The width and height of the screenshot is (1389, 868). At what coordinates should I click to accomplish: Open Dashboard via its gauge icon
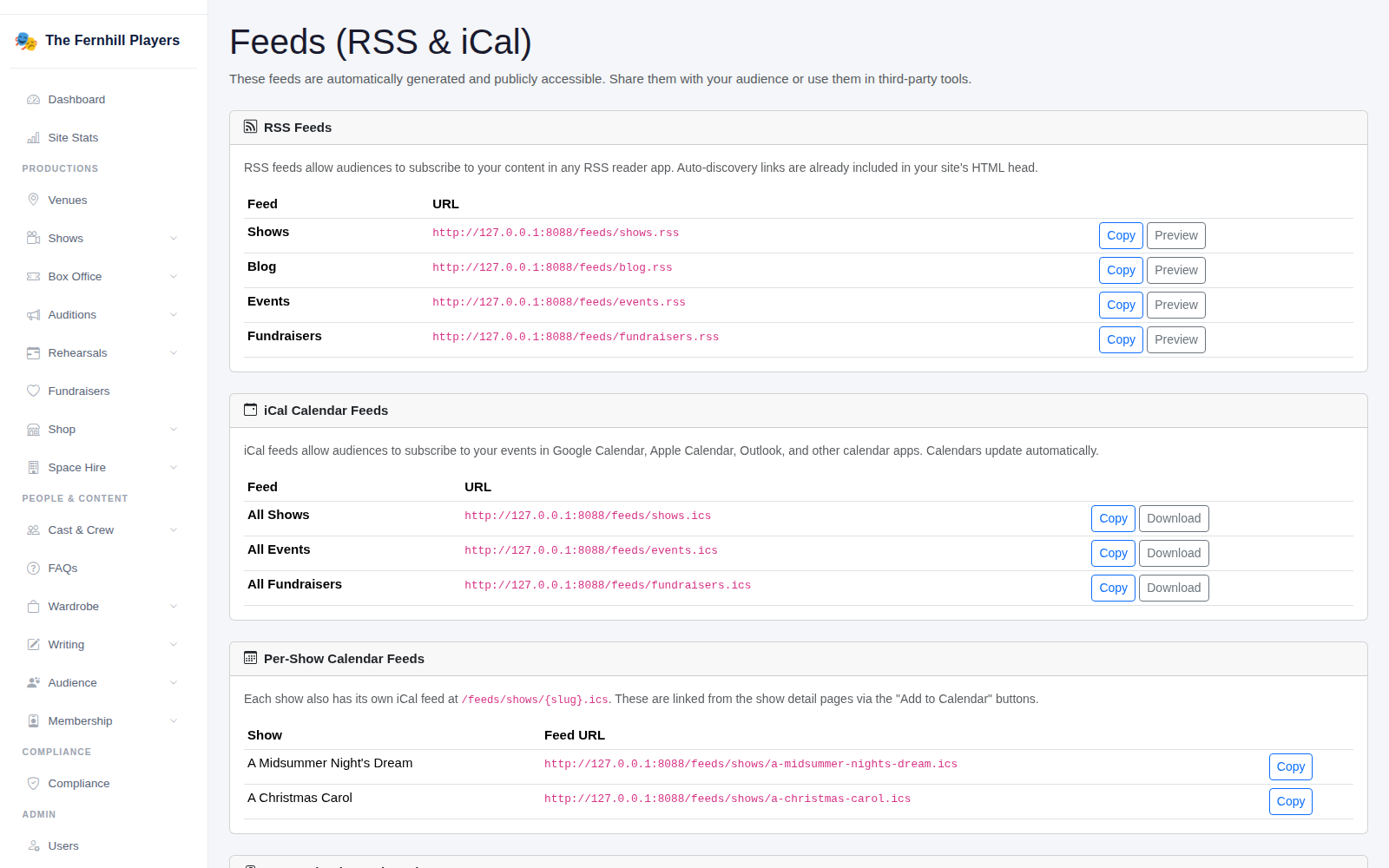[x=33, y=100]
